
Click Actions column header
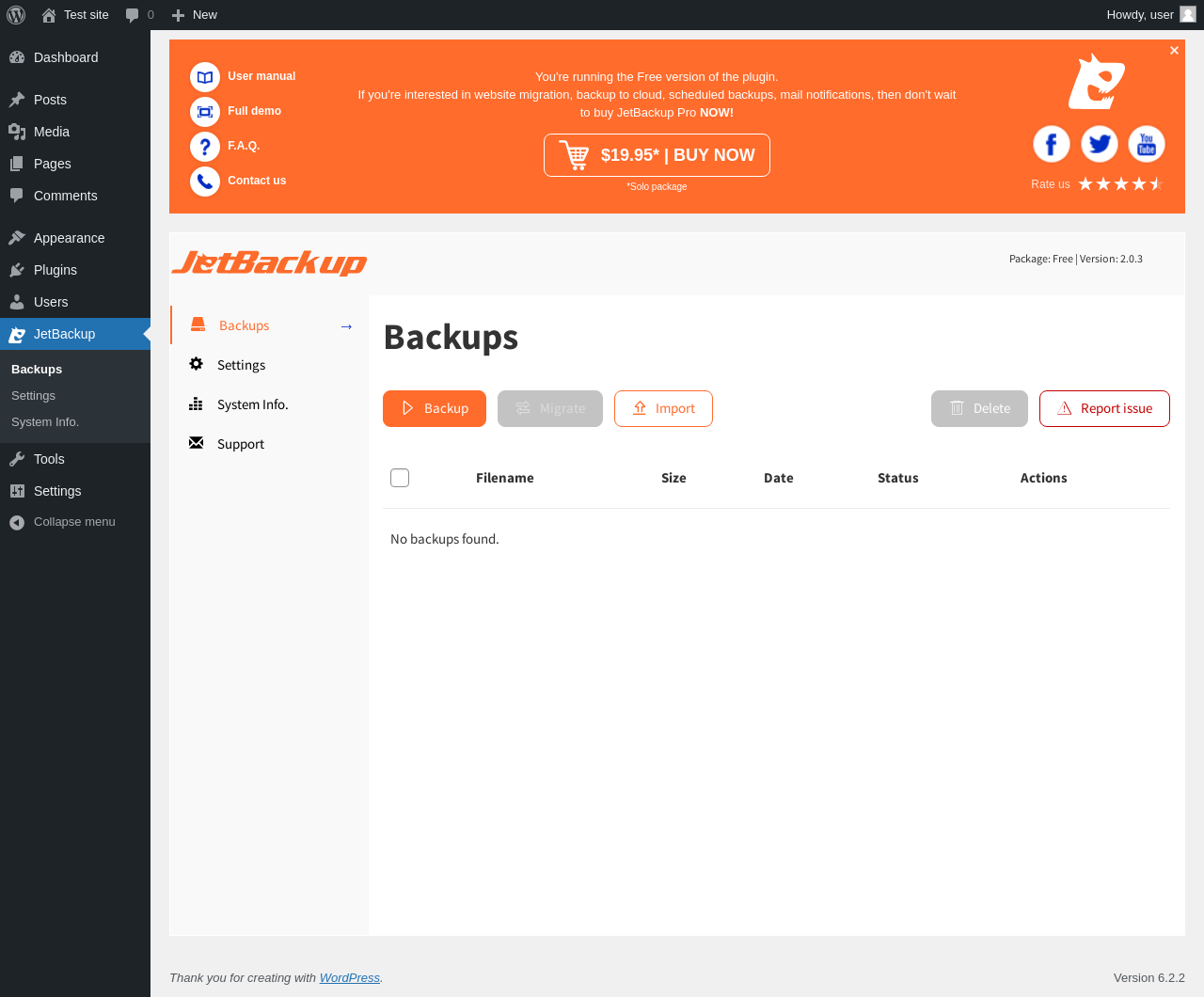1044,478
